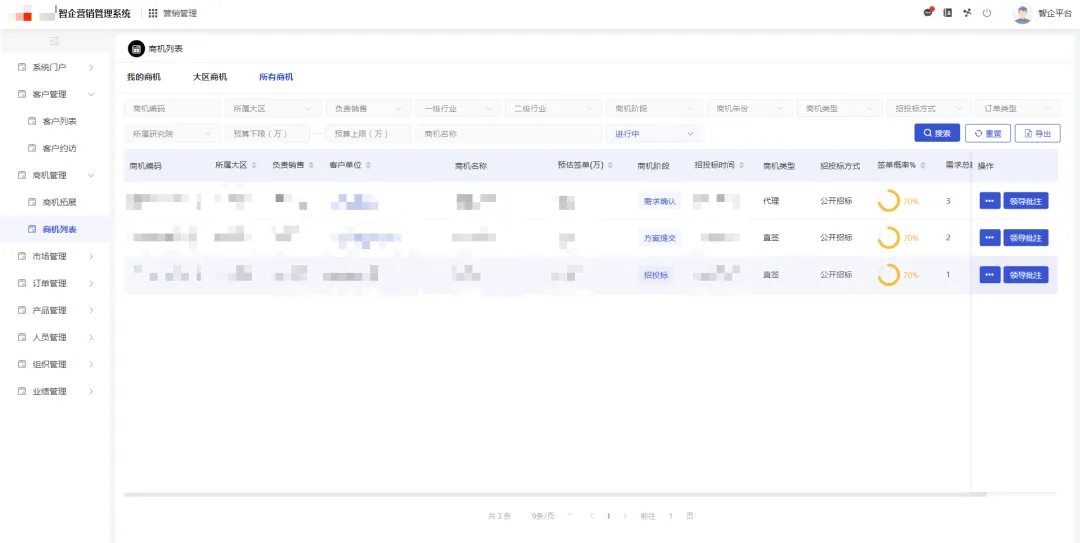Expand 市场管理 in the sidebar

(x=56, y=256)
